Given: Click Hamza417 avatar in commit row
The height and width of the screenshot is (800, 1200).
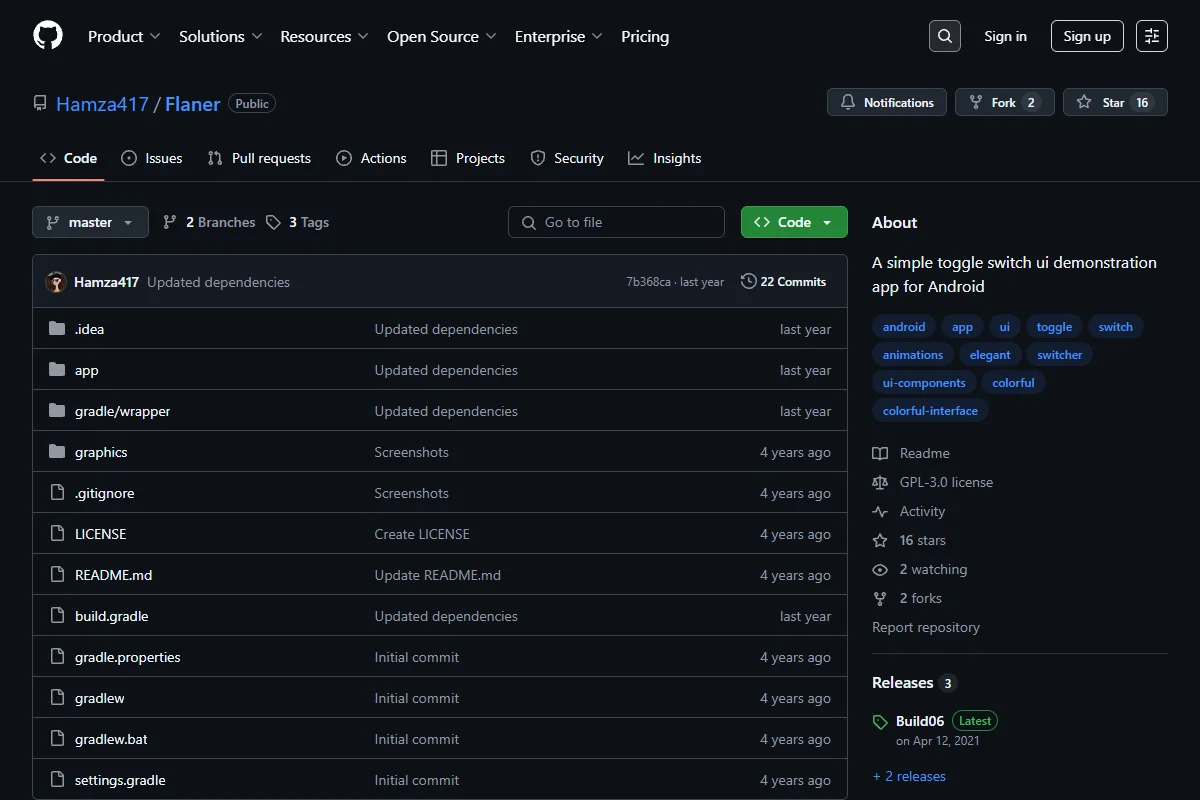Looking at the screenshot, I should coord(56,282).
